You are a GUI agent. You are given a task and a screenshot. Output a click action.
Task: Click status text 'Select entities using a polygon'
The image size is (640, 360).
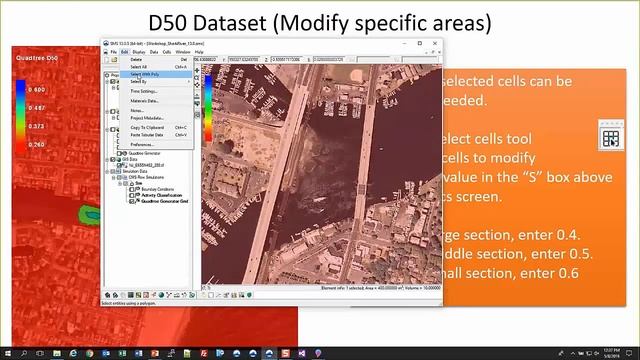click(129, 303)
